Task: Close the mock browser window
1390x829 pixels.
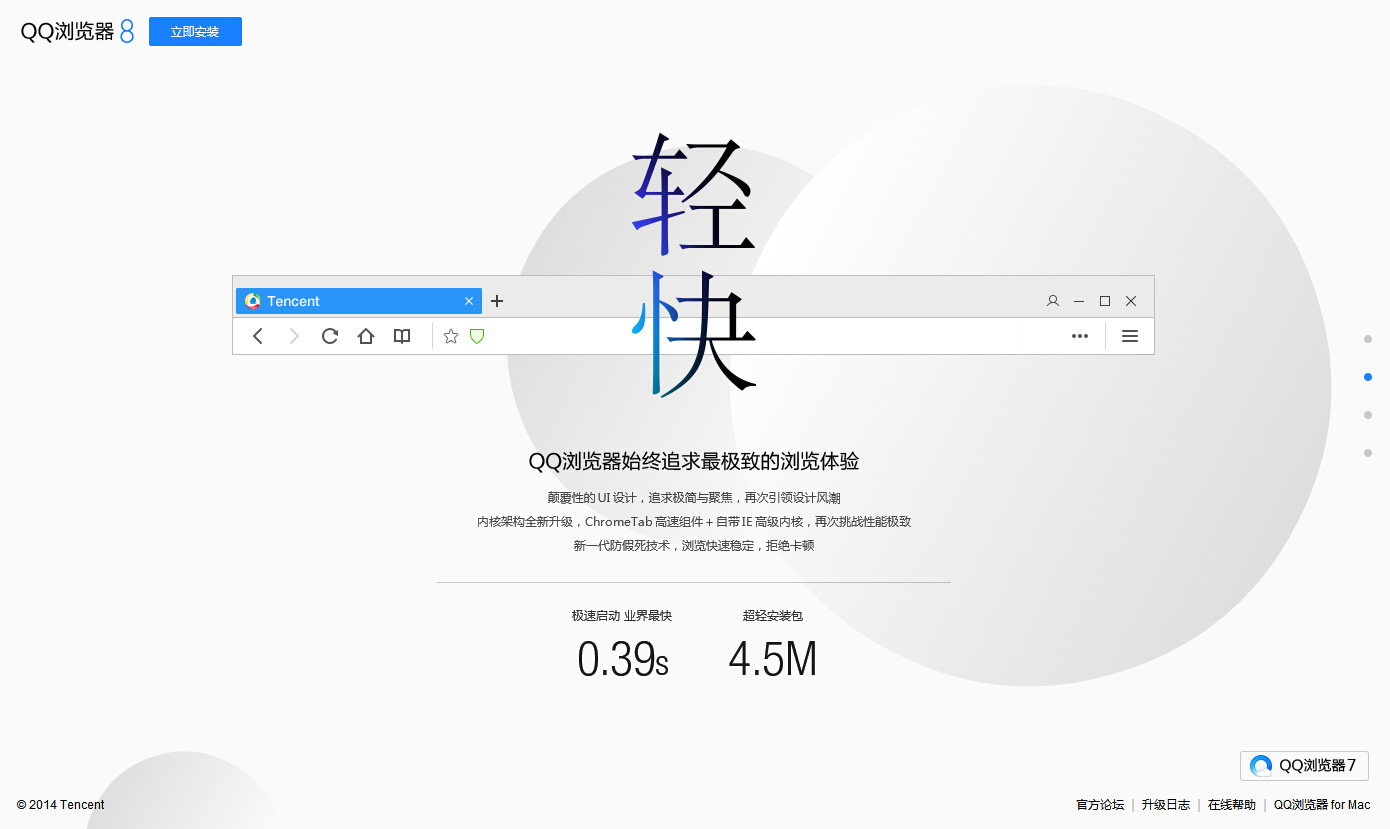Action: tap(1131, 301)
